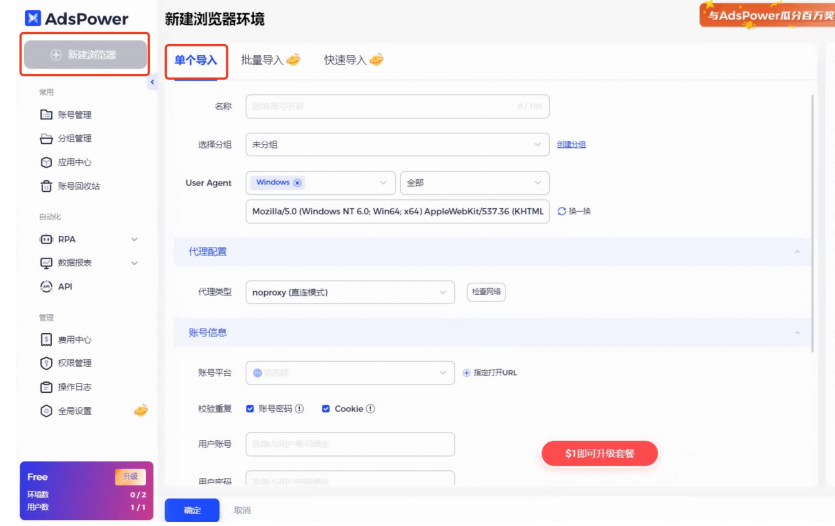Click the $1即可升级套餐 button

click(600, 454)
